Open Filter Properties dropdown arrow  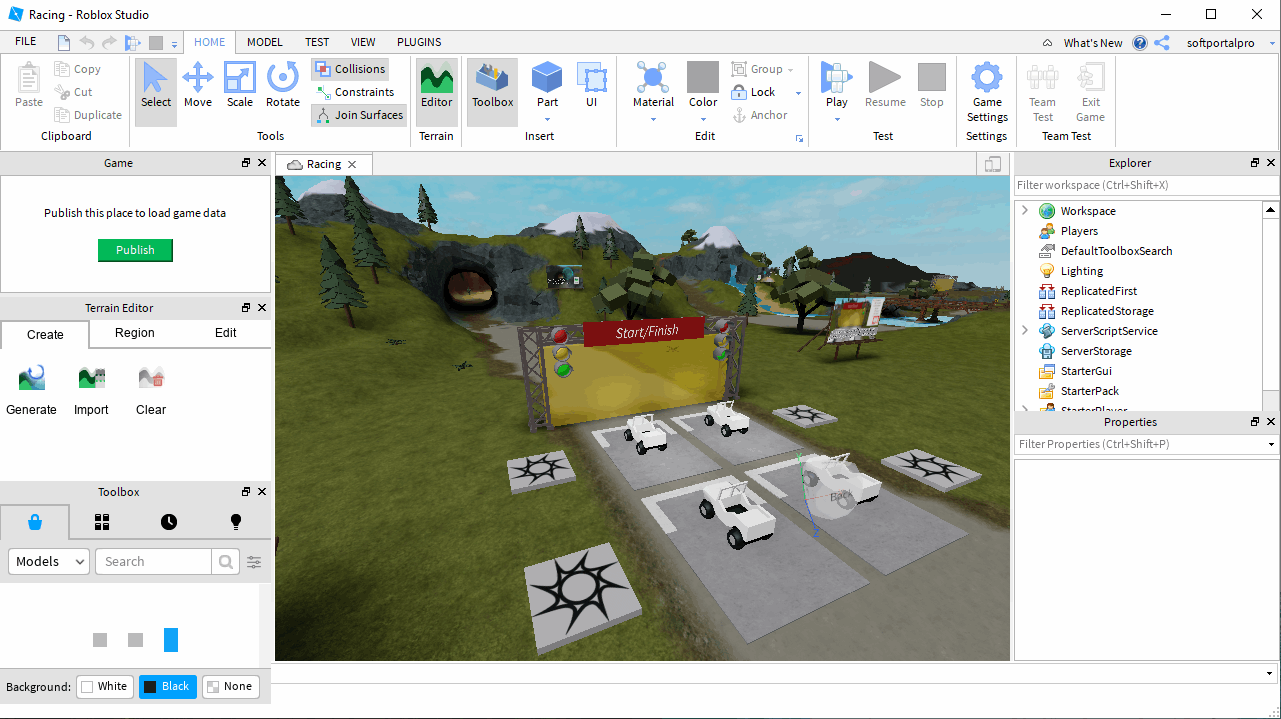[1271, 444]
